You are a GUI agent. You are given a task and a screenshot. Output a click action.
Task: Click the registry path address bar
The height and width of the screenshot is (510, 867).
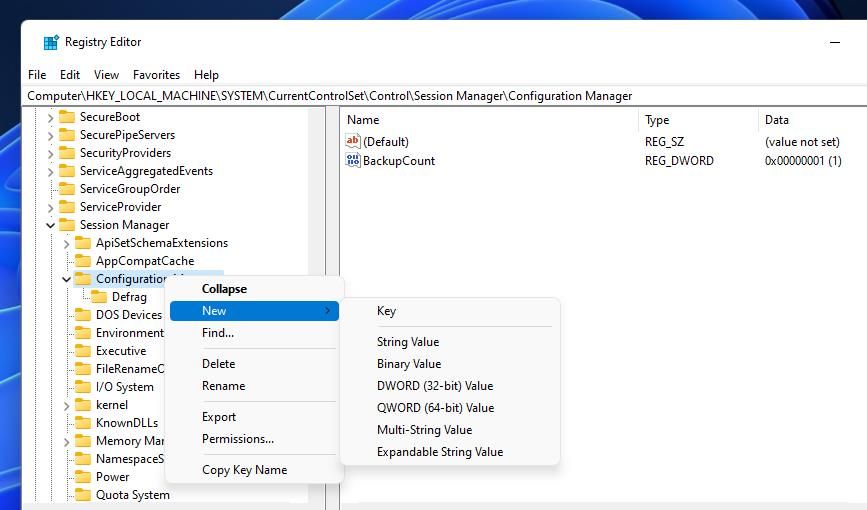[x=445, y=96]
